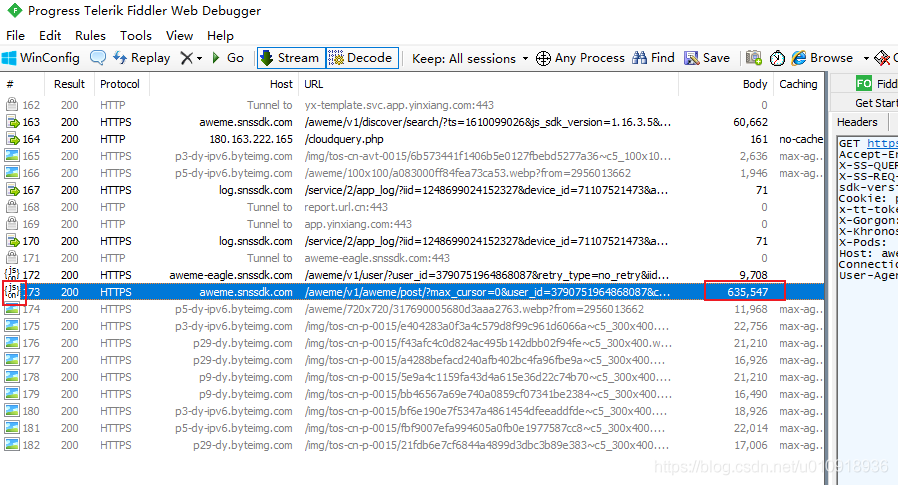Viewport: 898px width, 485px height.
Task: Sort by the Caching column header
Action: [x=798, y=84]
